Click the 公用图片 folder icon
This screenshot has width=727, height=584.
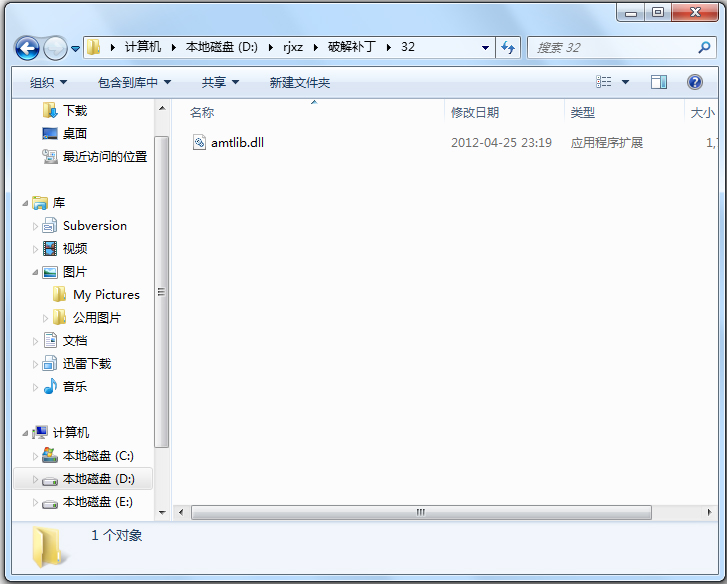point(59,317)
